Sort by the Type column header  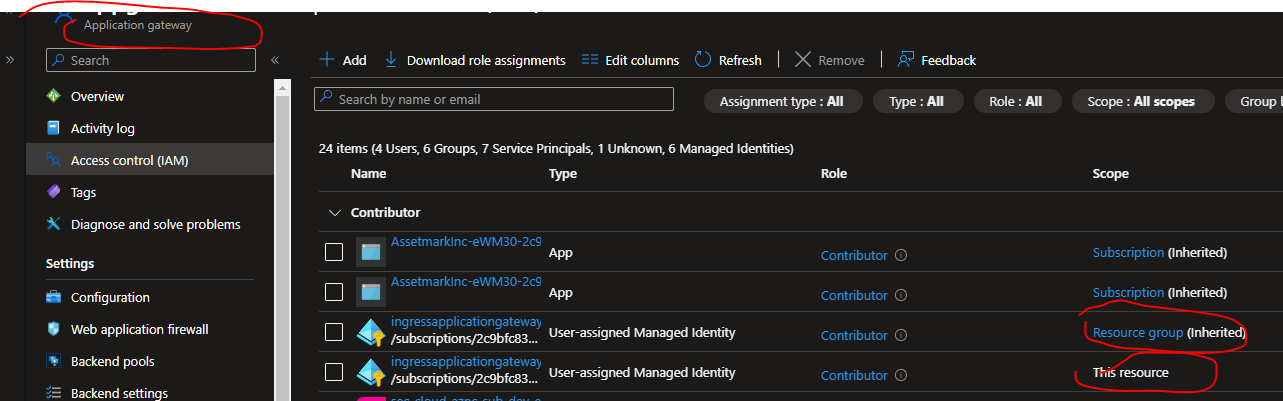[x=563, y=173]
